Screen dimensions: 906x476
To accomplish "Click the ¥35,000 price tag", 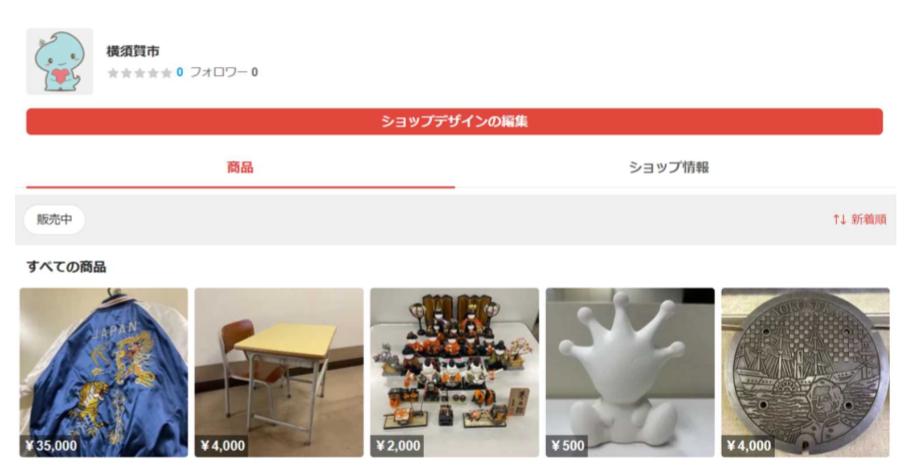I will click(x=51, y=445).
